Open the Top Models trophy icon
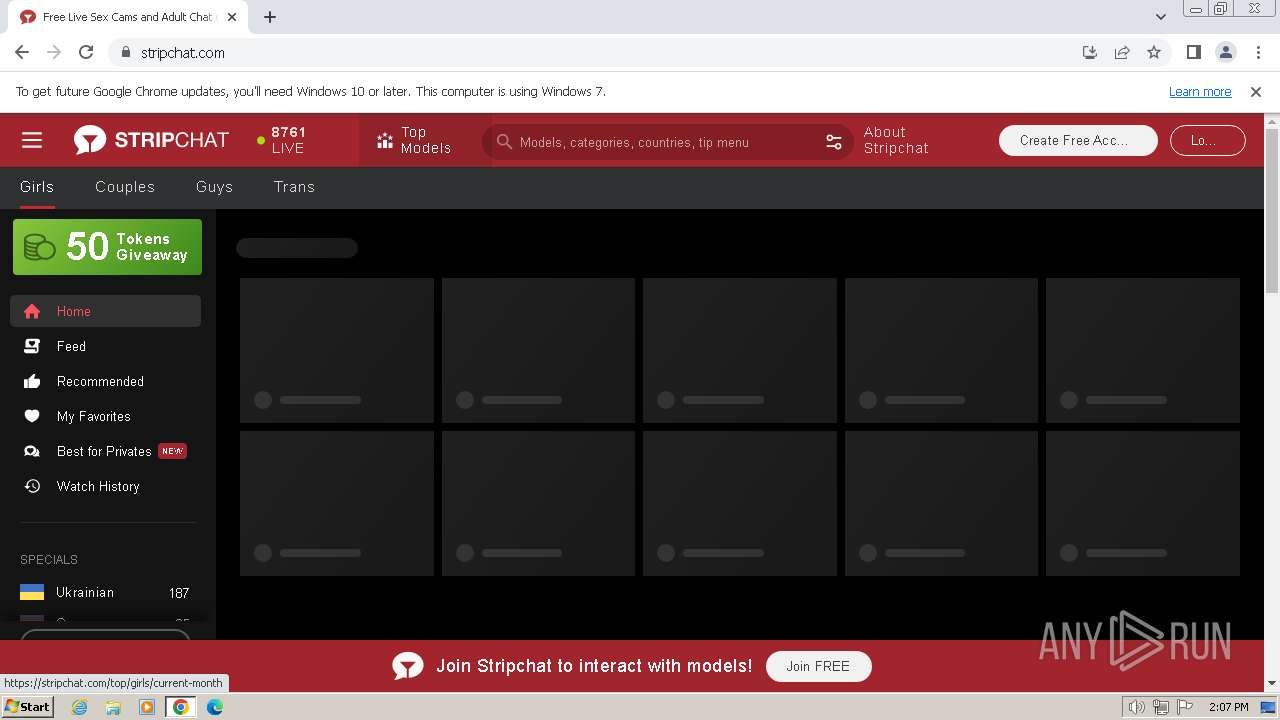This screenshot has height=720, width=1280. click(385, 141)
